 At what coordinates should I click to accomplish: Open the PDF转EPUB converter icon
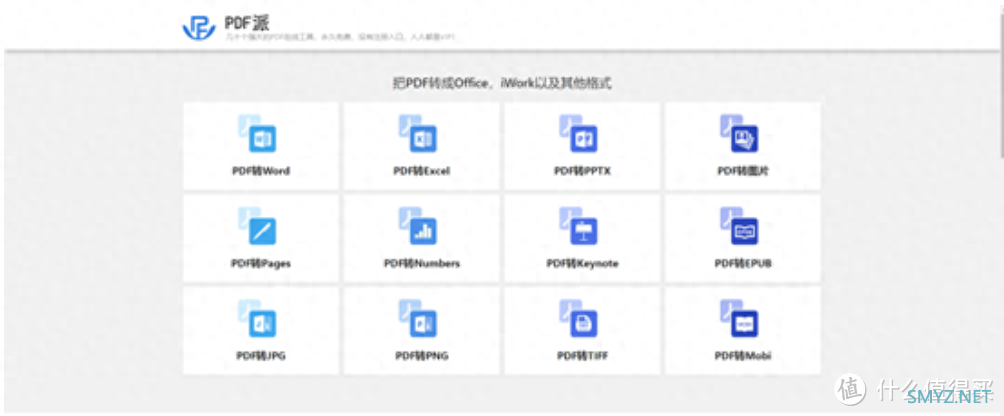tap(739, 226)
